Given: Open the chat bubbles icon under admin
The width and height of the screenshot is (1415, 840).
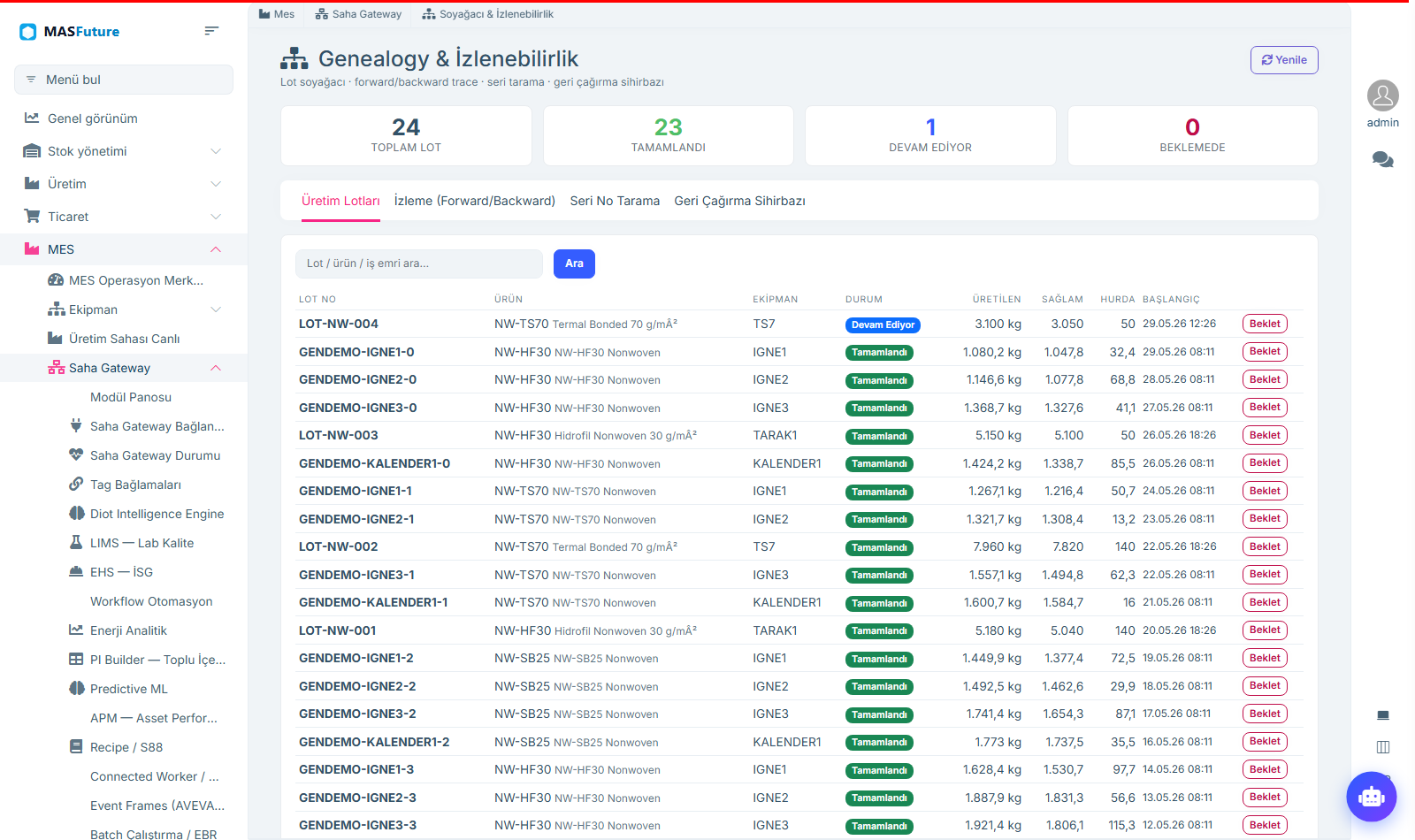Looking at the screenshot, I should (x=1382, y=160).
